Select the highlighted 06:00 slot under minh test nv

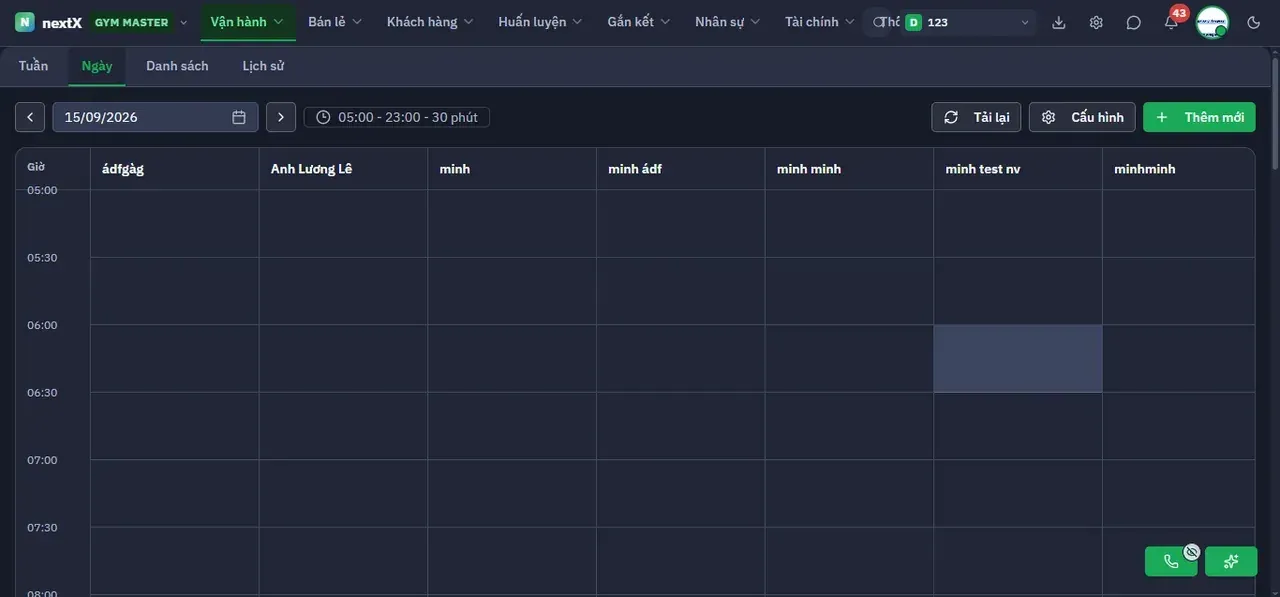coord(1018,358)
